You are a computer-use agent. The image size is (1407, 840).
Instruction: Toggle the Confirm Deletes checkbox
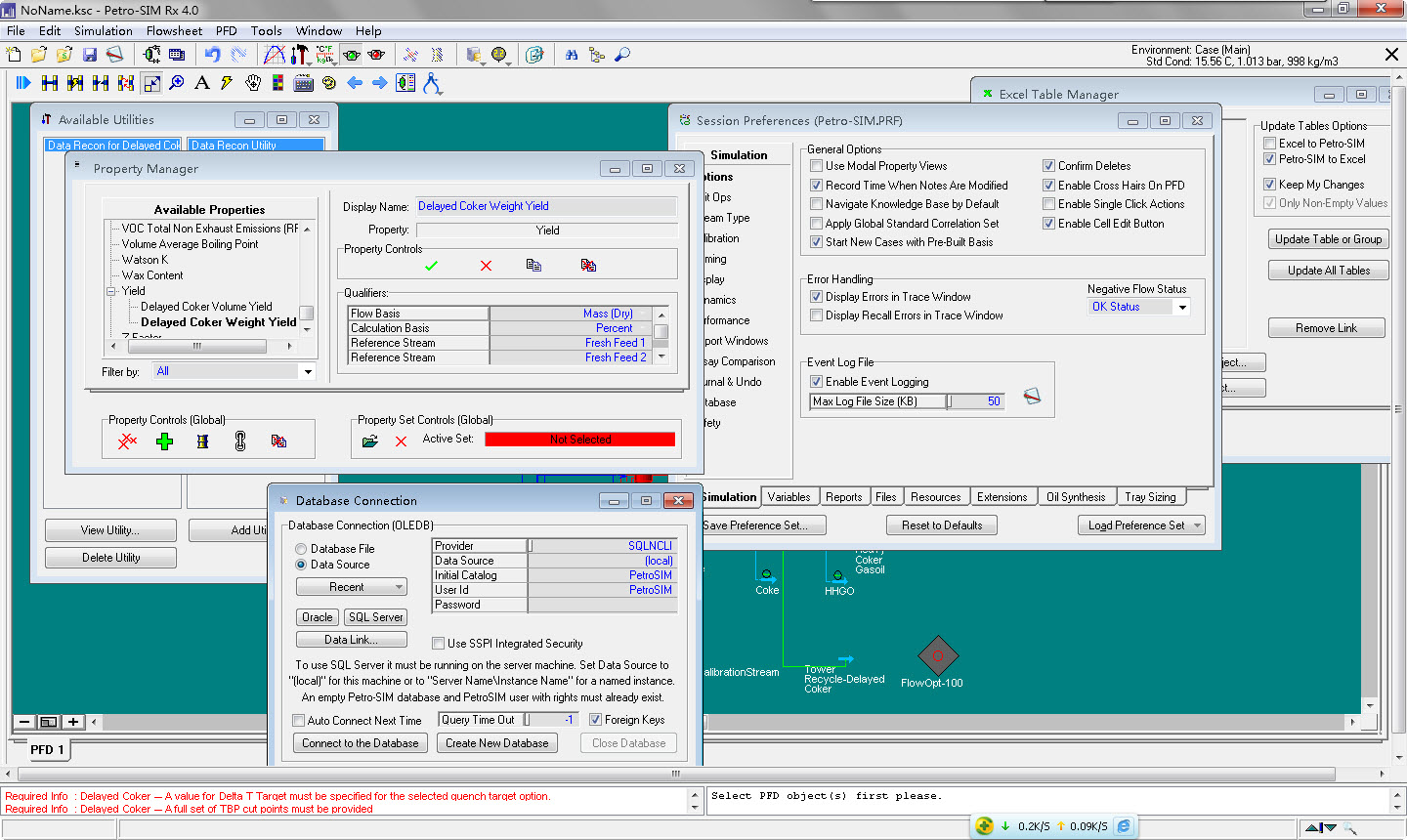coord(1048,166)
